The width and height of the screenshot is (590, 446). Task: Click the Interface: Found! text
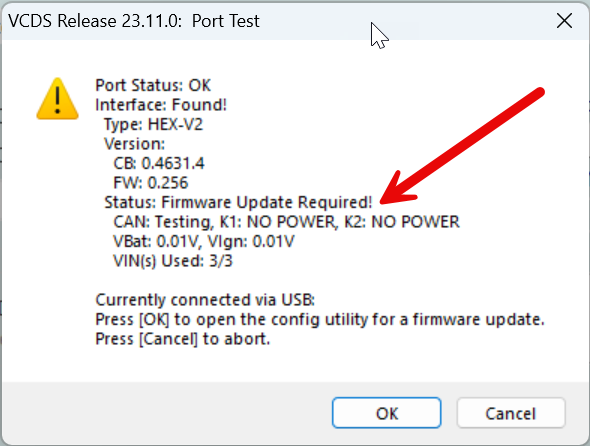click(161, 105)
